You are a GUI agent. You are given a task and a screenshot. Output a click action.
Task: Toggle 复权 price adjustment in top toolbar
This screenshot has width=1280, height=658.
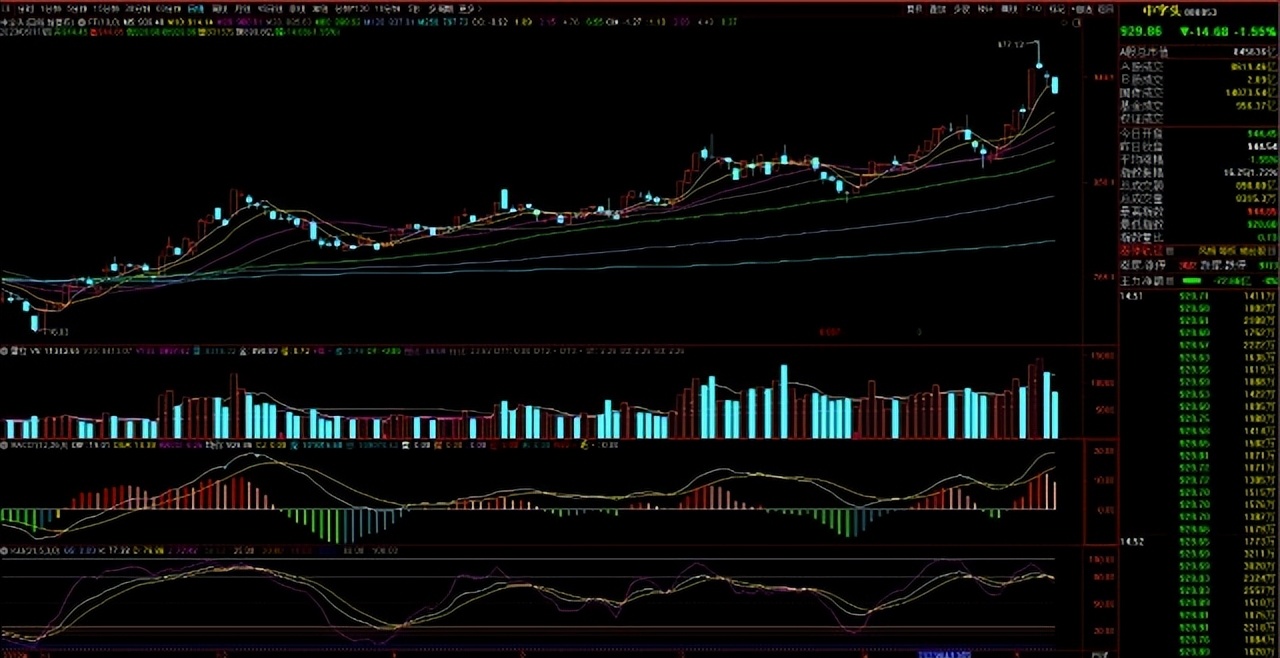(912, 8)
